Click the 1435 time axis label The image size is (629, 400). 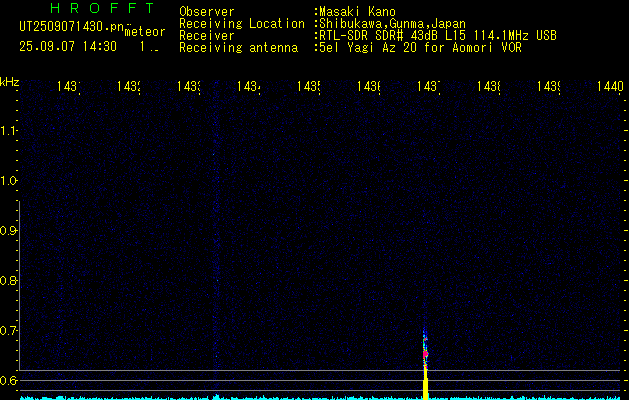308,86
